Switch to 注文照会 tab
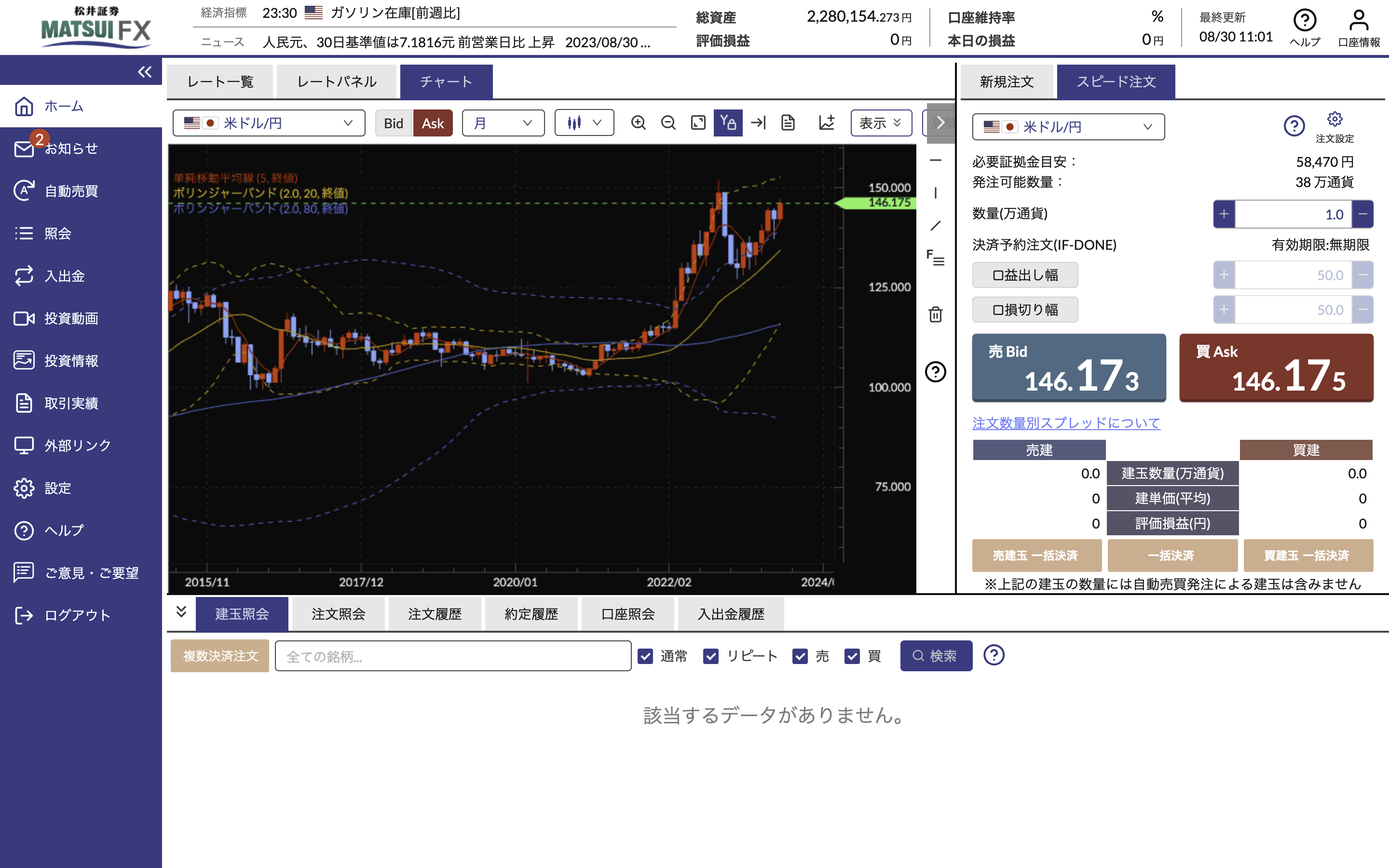 [338, 614]
